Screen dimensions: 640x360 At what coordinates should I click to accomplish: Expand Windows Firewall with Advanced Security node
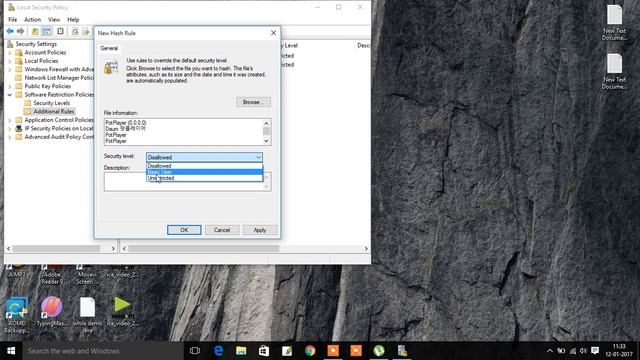9,69
